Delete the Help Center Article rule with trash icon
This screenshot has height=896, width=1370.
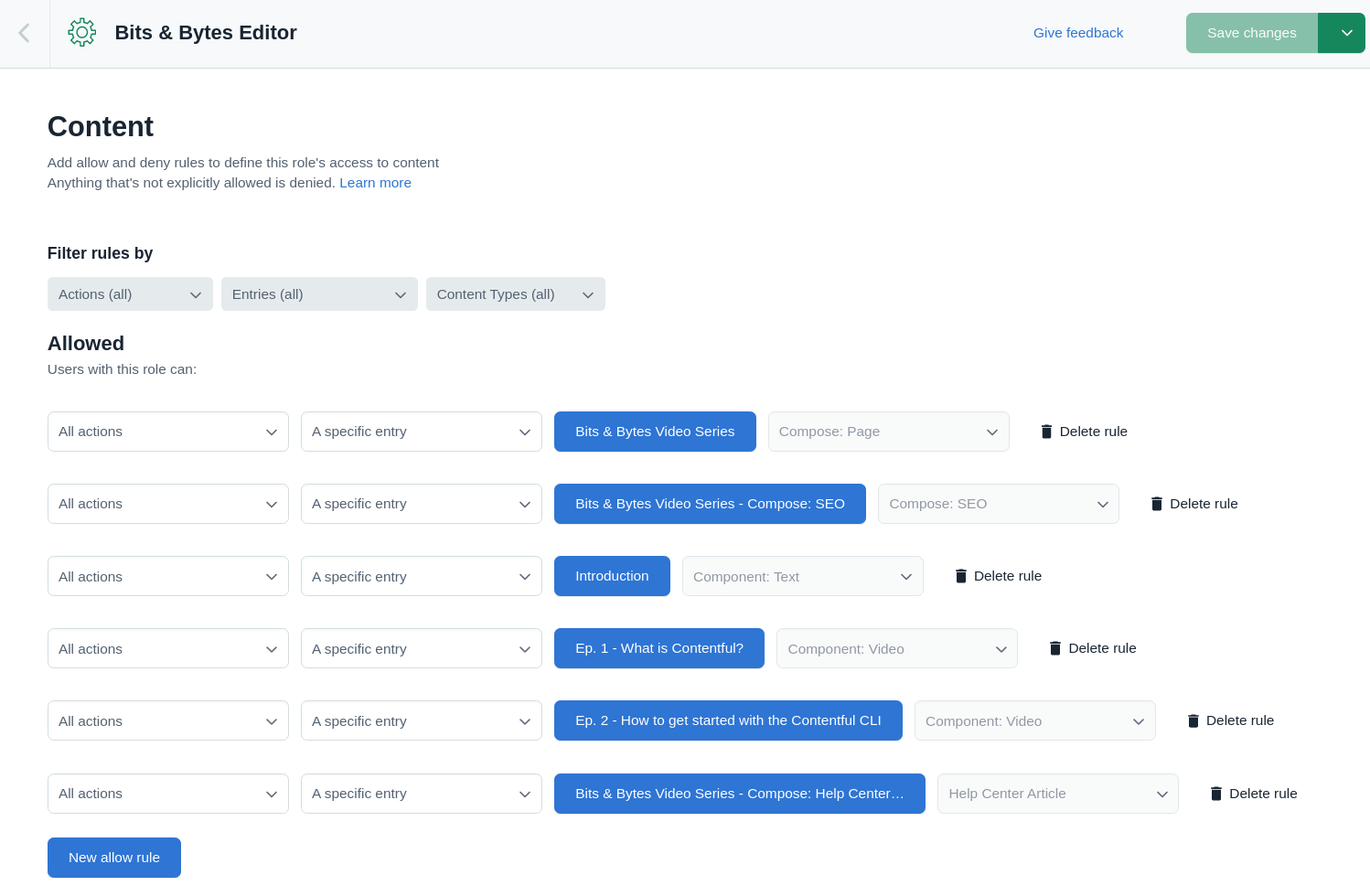[1215, 793]
